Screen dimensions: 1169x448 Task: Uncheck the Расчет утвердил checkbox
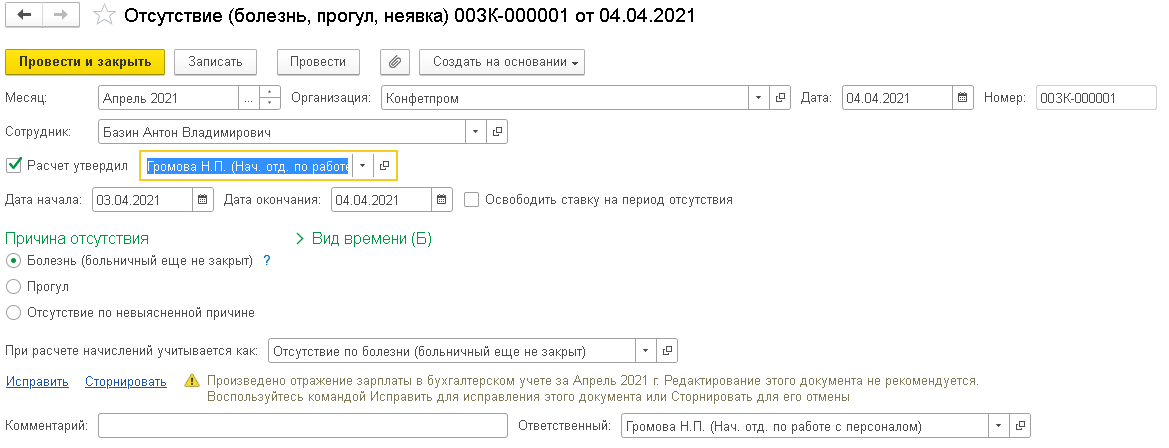[13, 165]
